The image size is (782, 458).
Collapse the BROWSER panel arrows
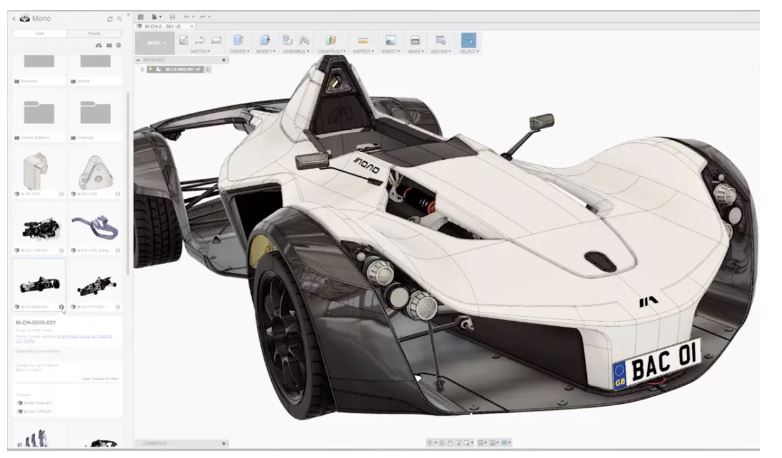point(139,60)
